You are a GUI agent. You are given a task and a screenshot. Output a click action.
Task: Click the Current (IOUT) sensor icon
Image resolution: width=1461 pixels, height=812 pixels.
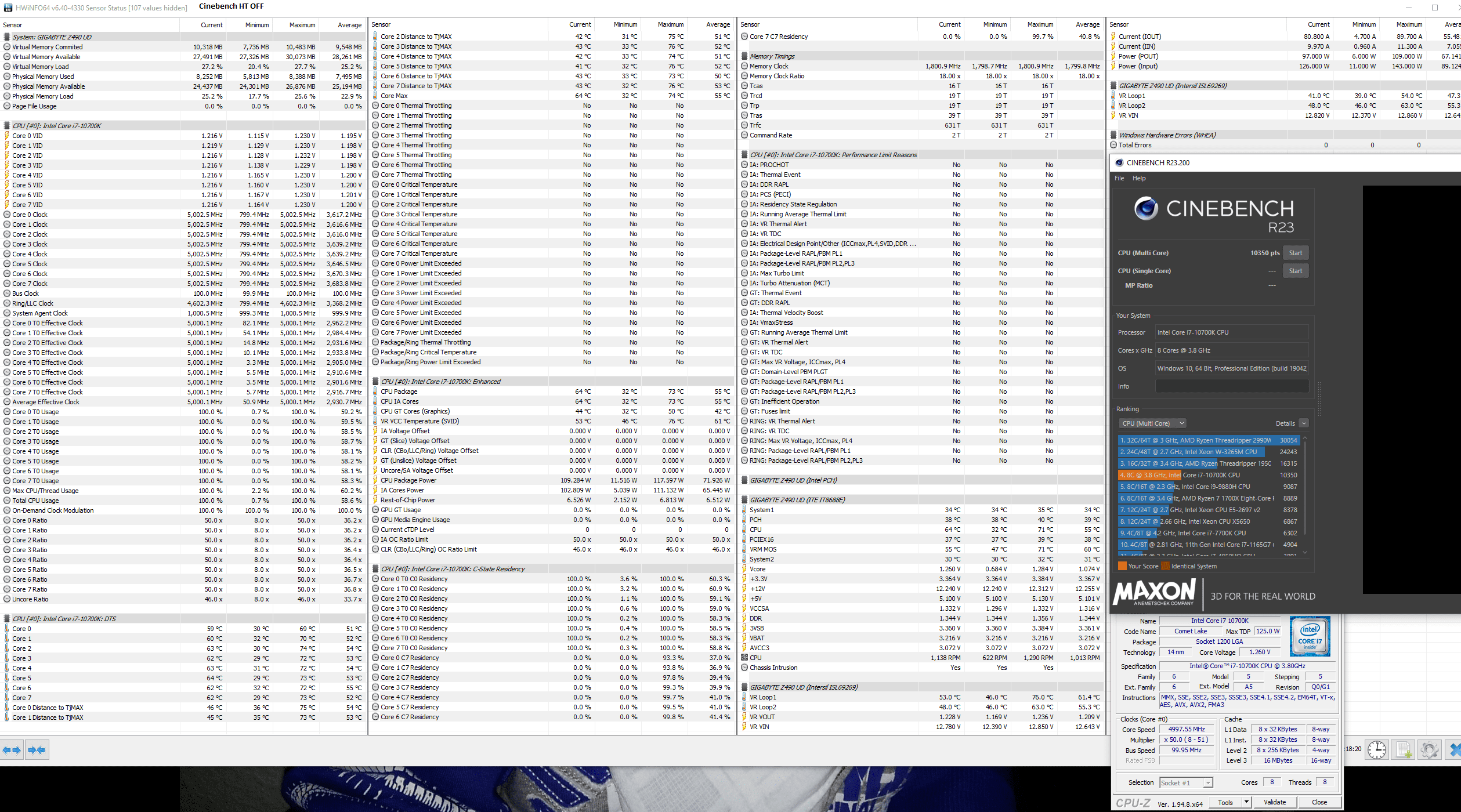[x=1113, y=37]
